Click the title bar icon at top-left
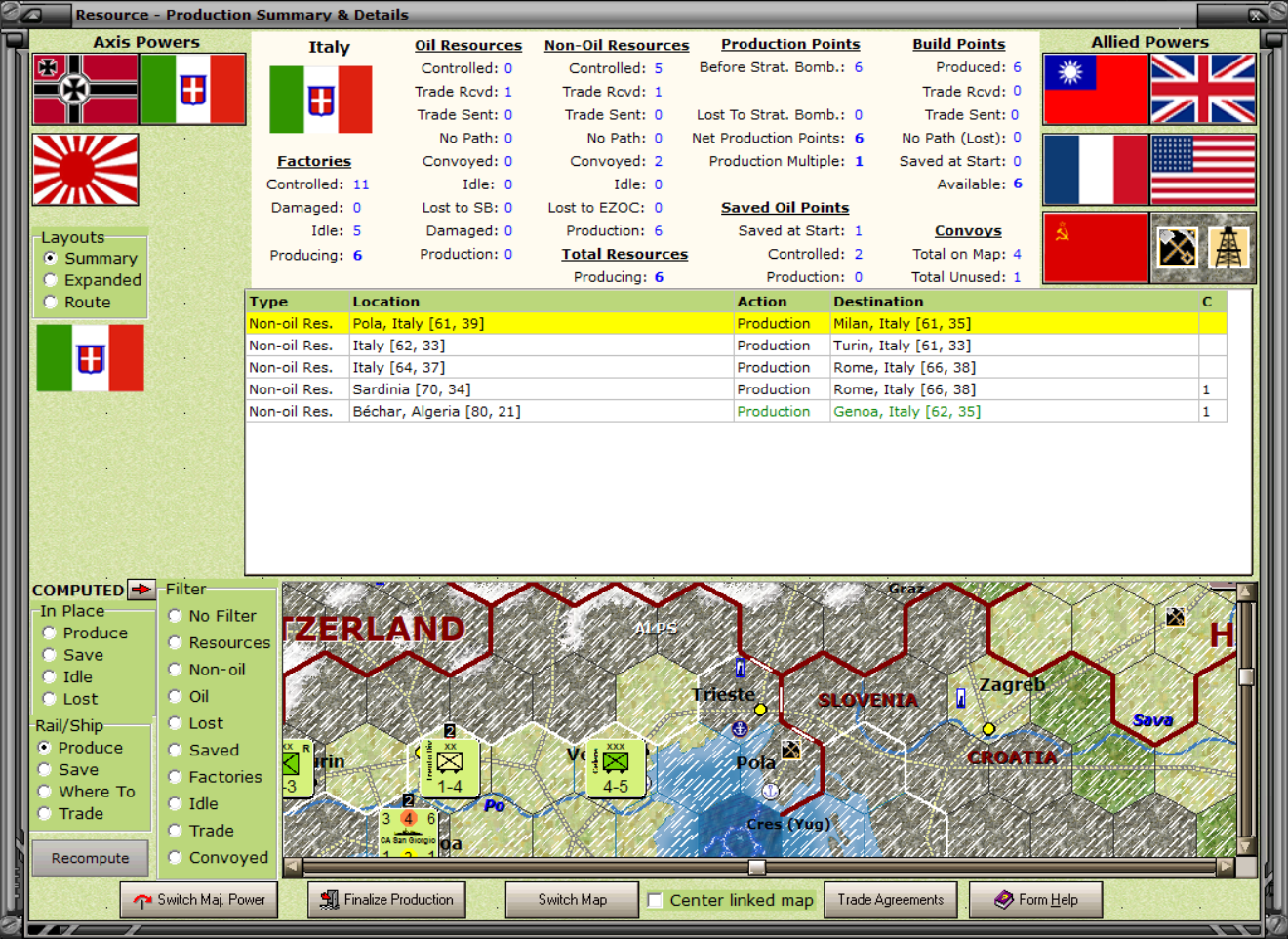The image size is (1288, 939). point(29,15)
